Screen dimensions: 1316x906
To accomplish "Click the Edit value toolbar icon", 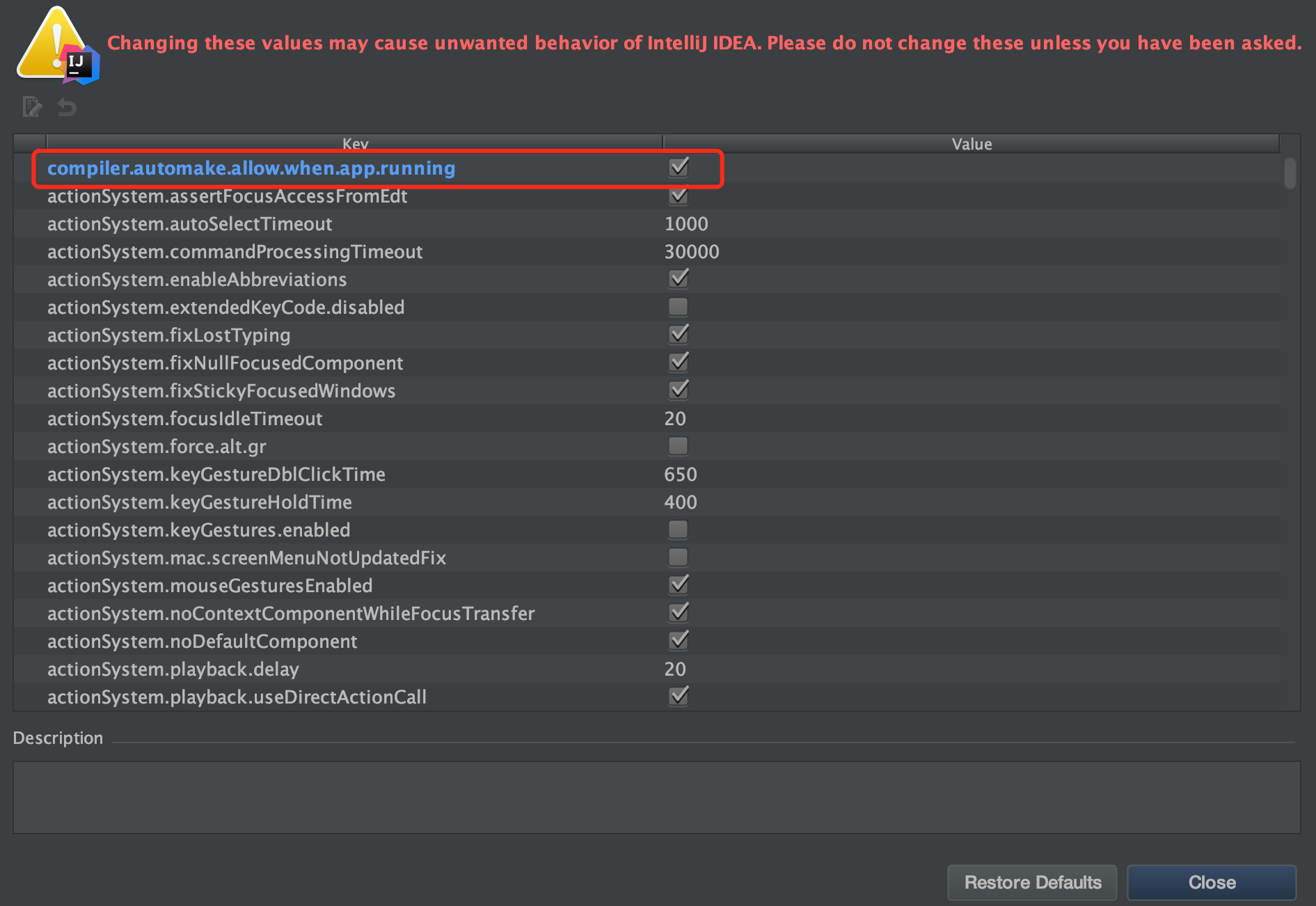I will coord(32,107).
